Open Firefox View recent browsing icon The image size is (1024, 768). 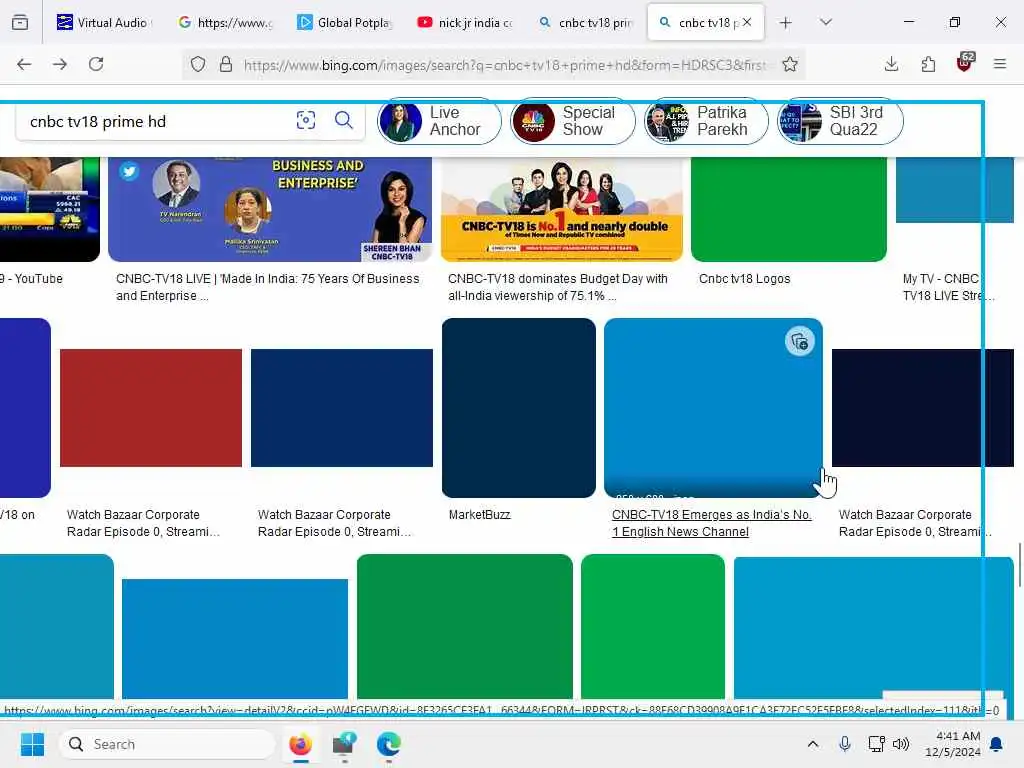20,22
